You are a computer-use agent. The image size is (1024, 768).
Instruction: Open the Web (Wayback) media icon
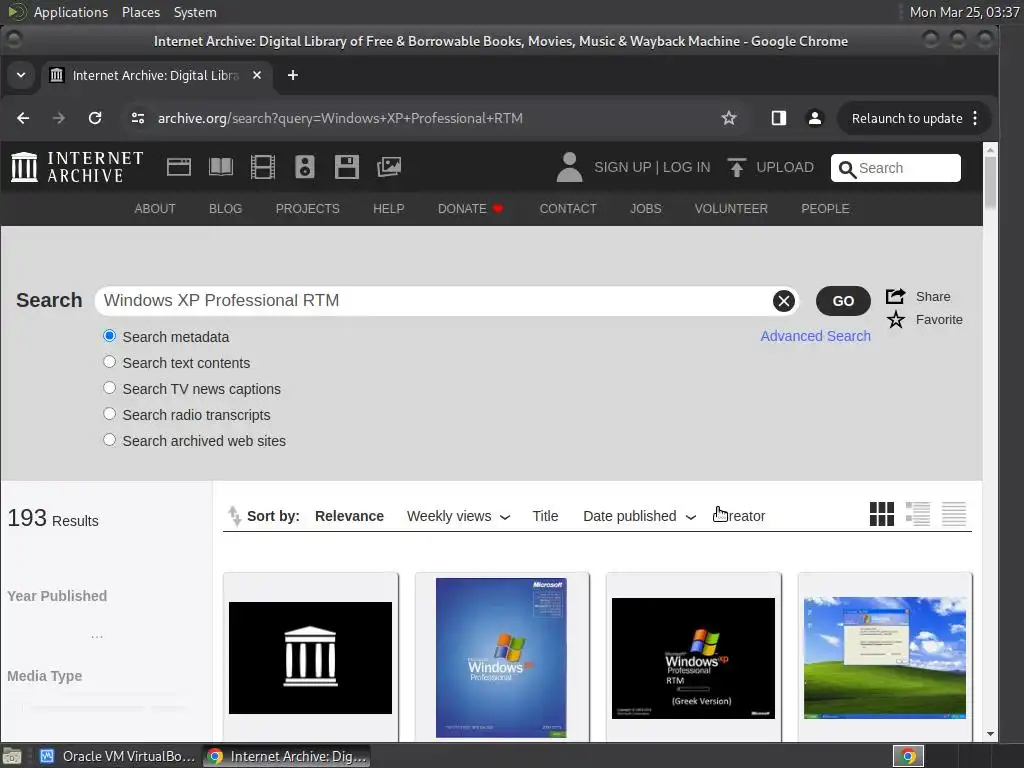coord(178,167)
